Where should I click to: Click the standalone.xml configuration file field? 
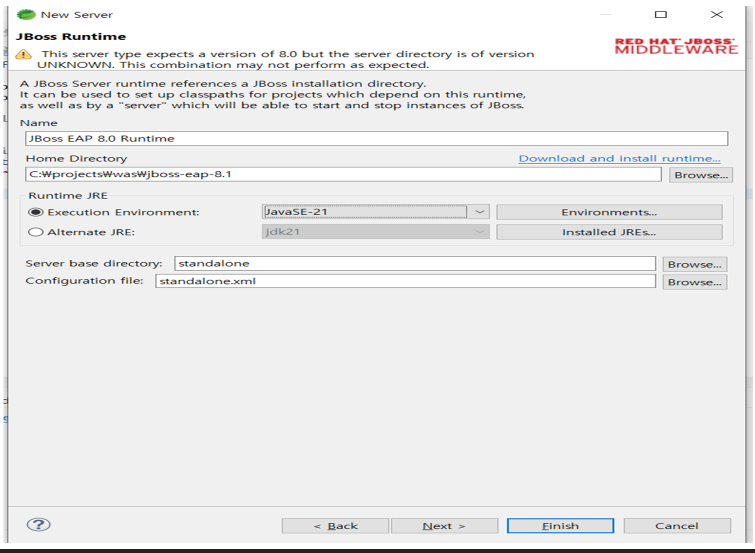click(405, 281)
